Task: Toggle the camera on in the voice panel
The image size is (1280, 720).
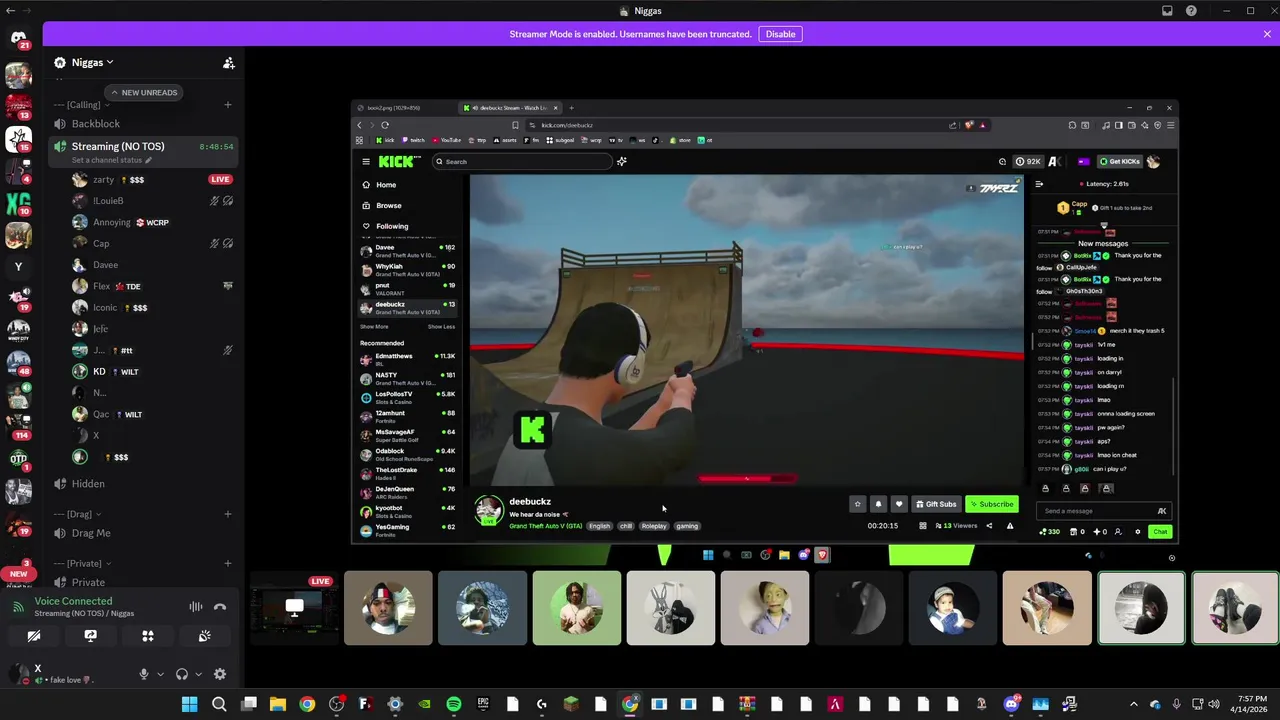Action: point(33,636)
